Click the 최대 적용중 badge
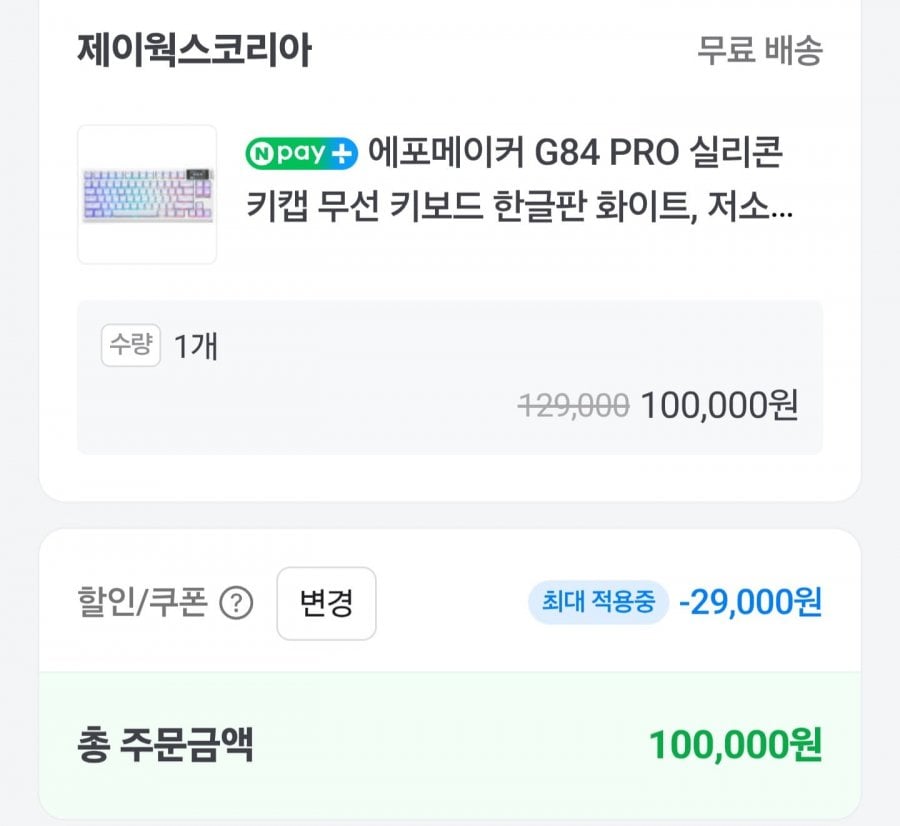This screenshot has width=900, height=826. pos(598,602)
